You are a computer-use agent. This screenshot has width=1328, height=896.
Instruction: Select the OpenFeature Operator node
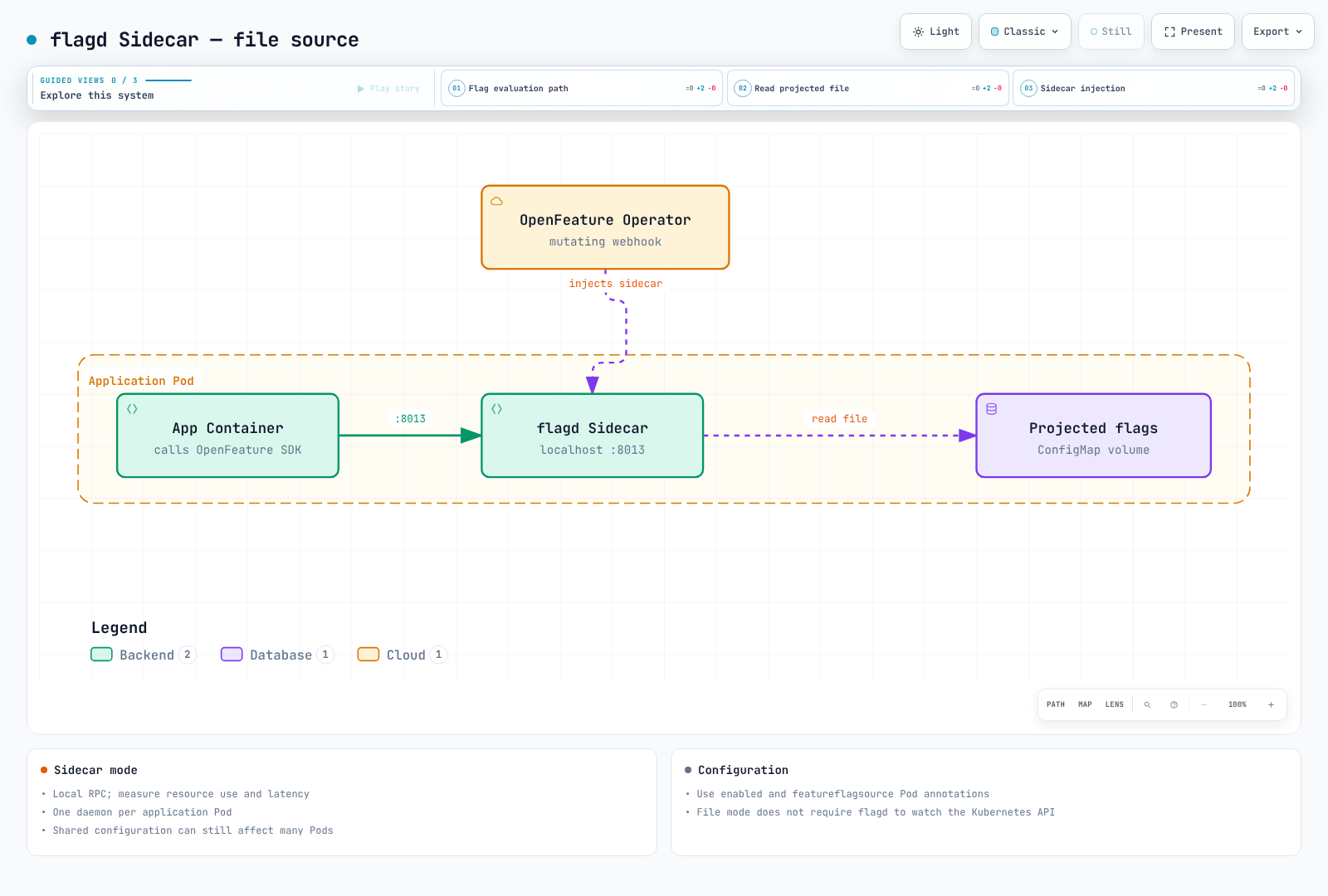(605, 227)
